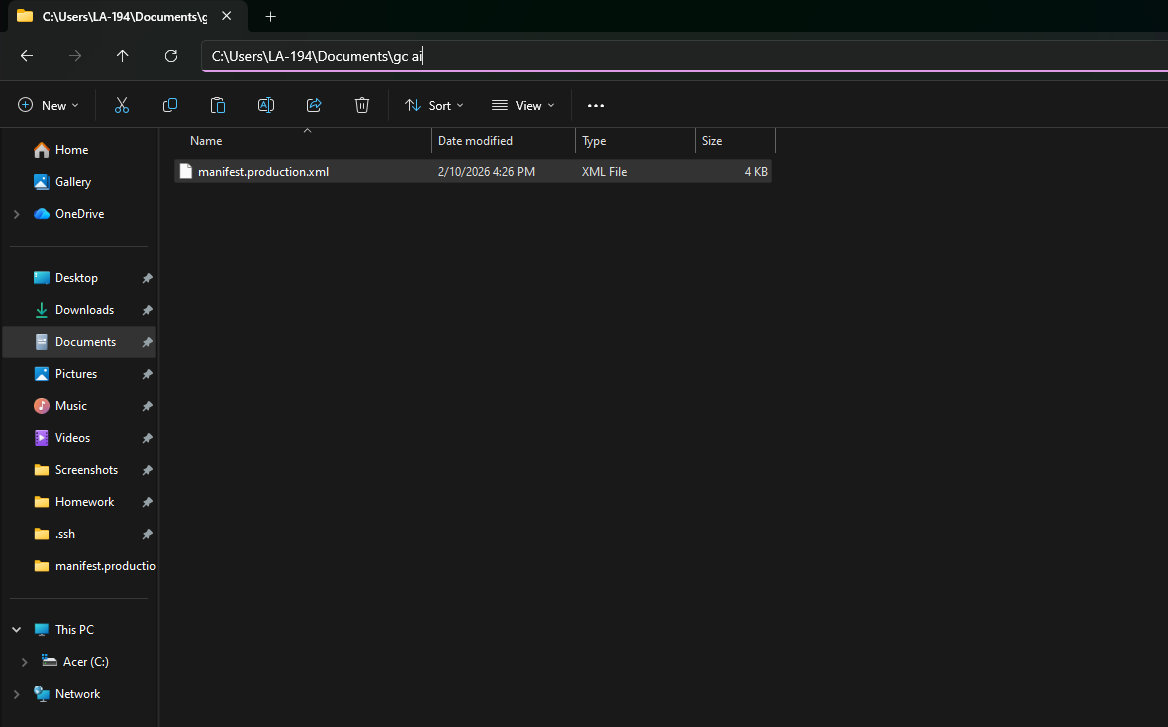
Task: Open the View layout dropdown
Action: [x=523, y=105]
